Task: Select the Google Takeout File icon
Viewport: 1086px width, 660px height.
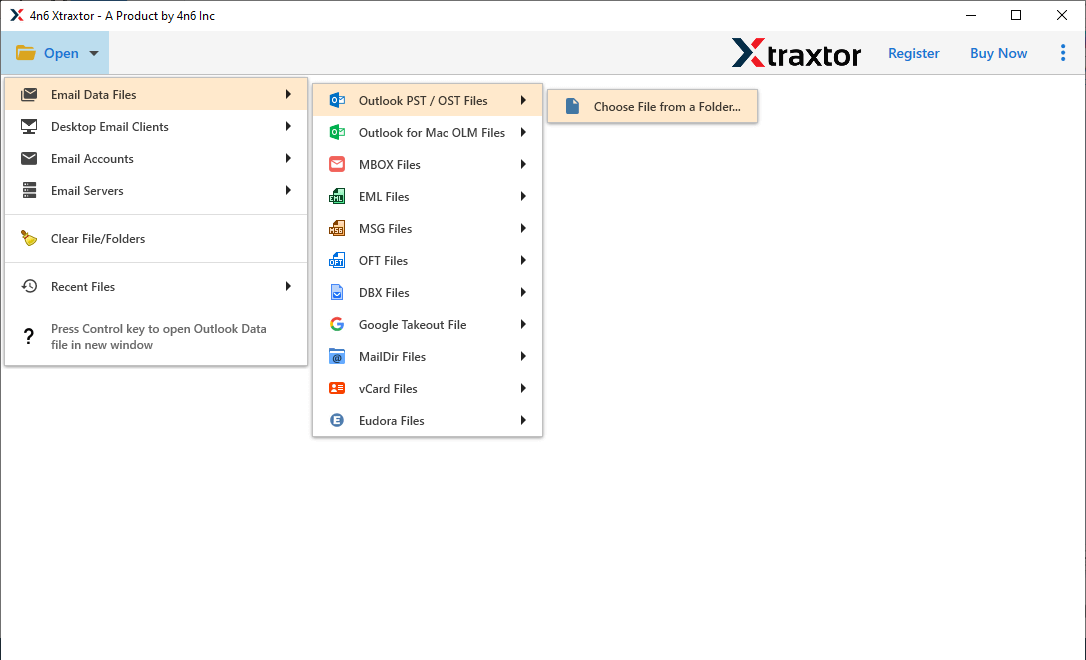Action: pos(337,324)
